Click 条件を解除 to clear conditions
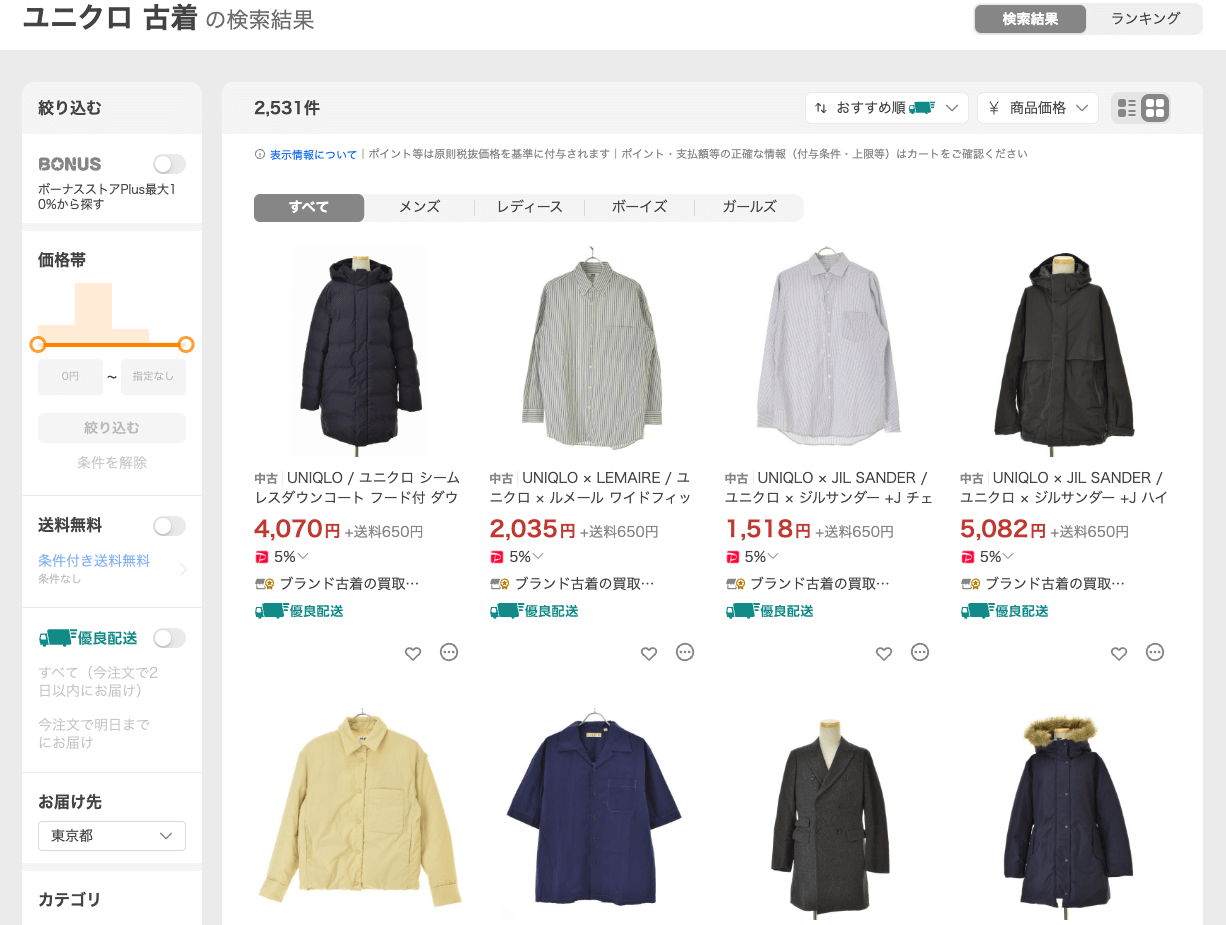 coord(112,463)
